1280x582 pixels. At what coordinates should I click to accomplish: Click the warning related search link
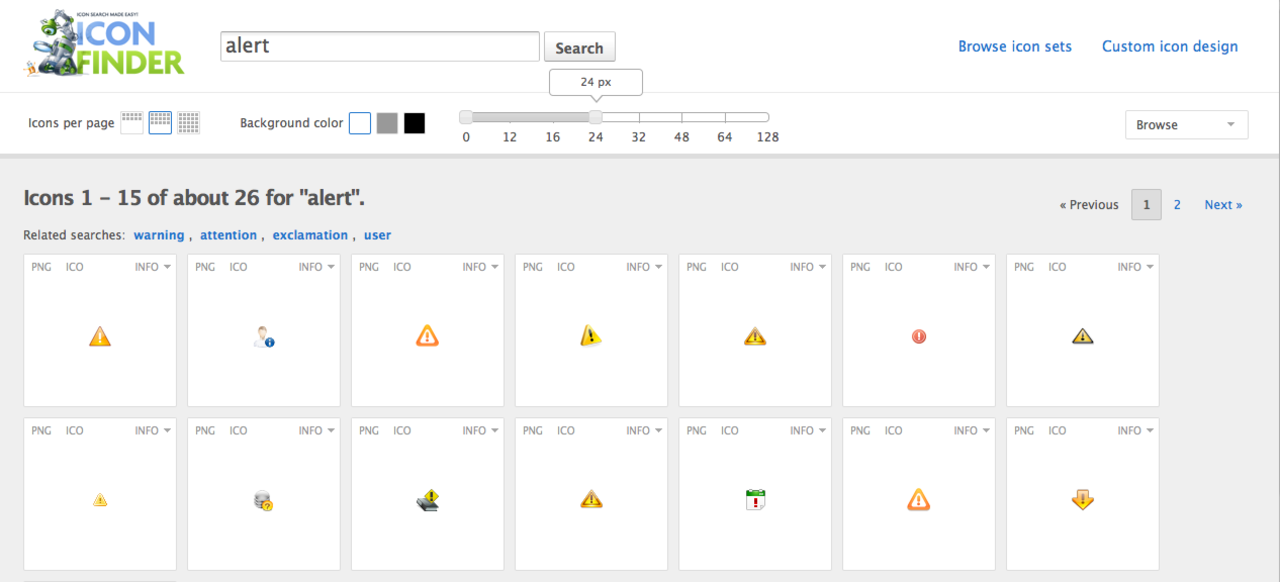(x=159, y=234)
